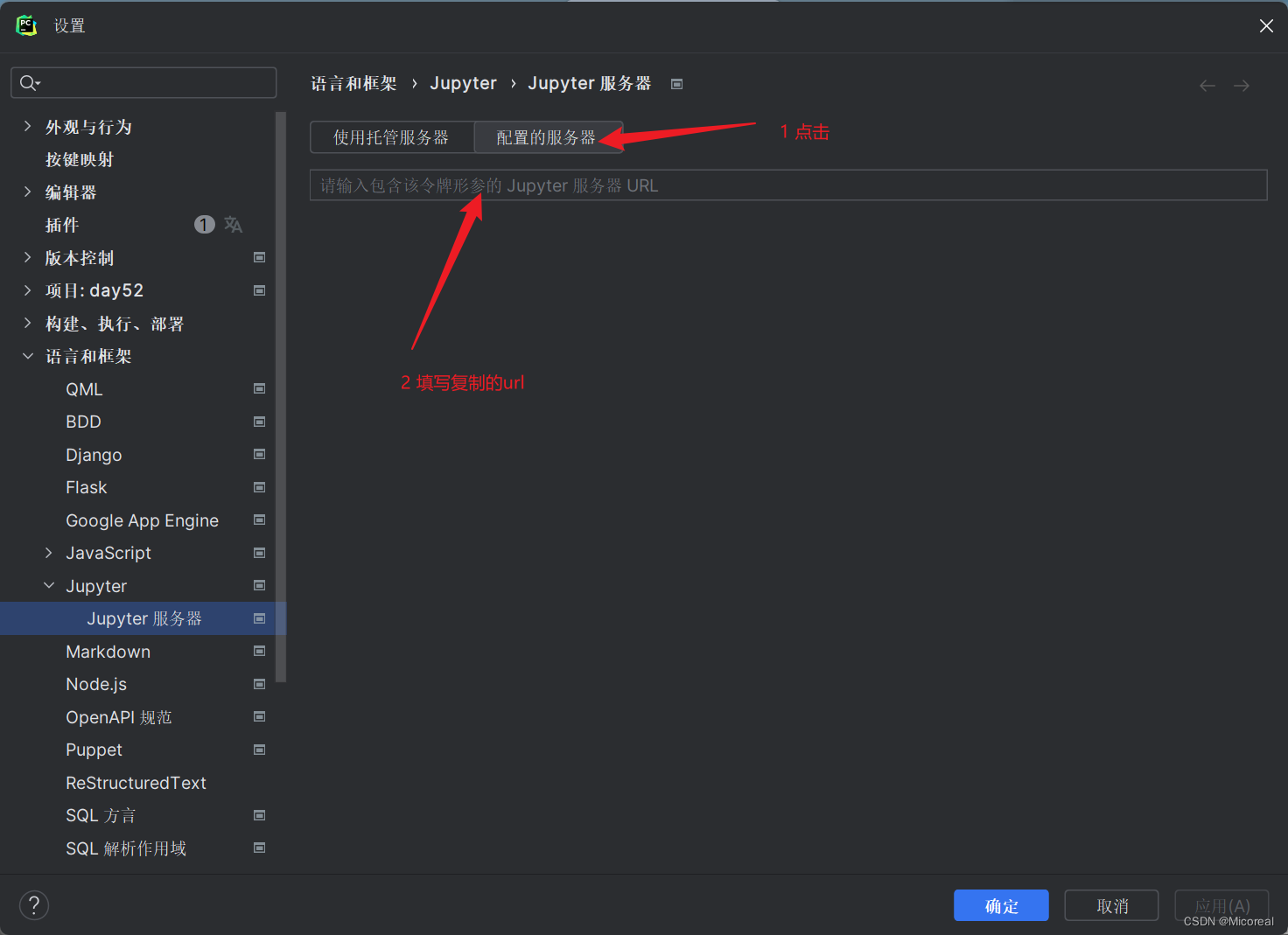The width and height of the screenshot is (1288, 935).
Task: Select Flask in settings tree
Action: [86, 487]
